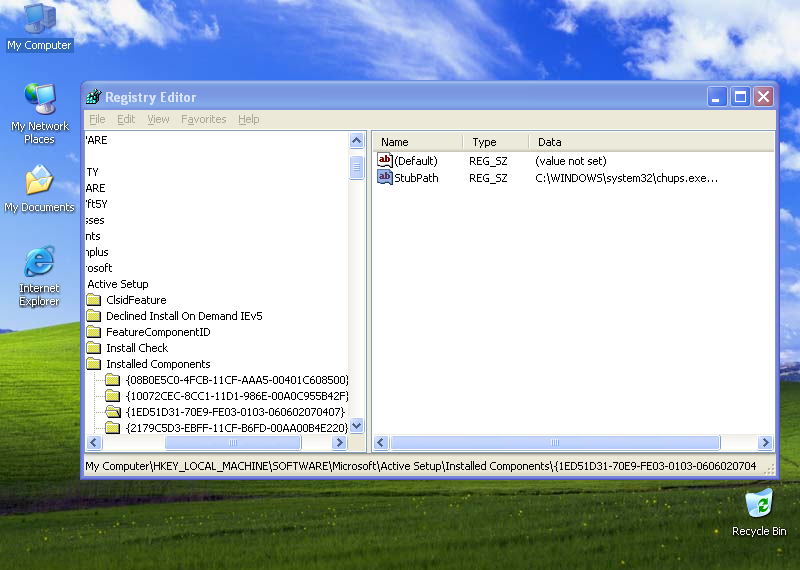Click the tree pane scroll right arrow
Viewport: 800px width, 570px height.
339,442
